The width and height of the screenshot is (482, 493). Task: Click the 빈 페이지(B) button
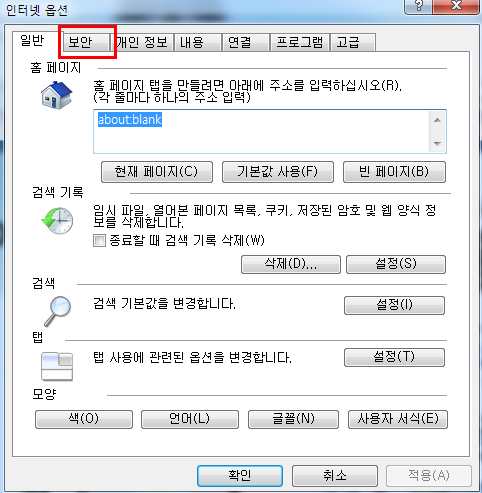tap(394, 172)
